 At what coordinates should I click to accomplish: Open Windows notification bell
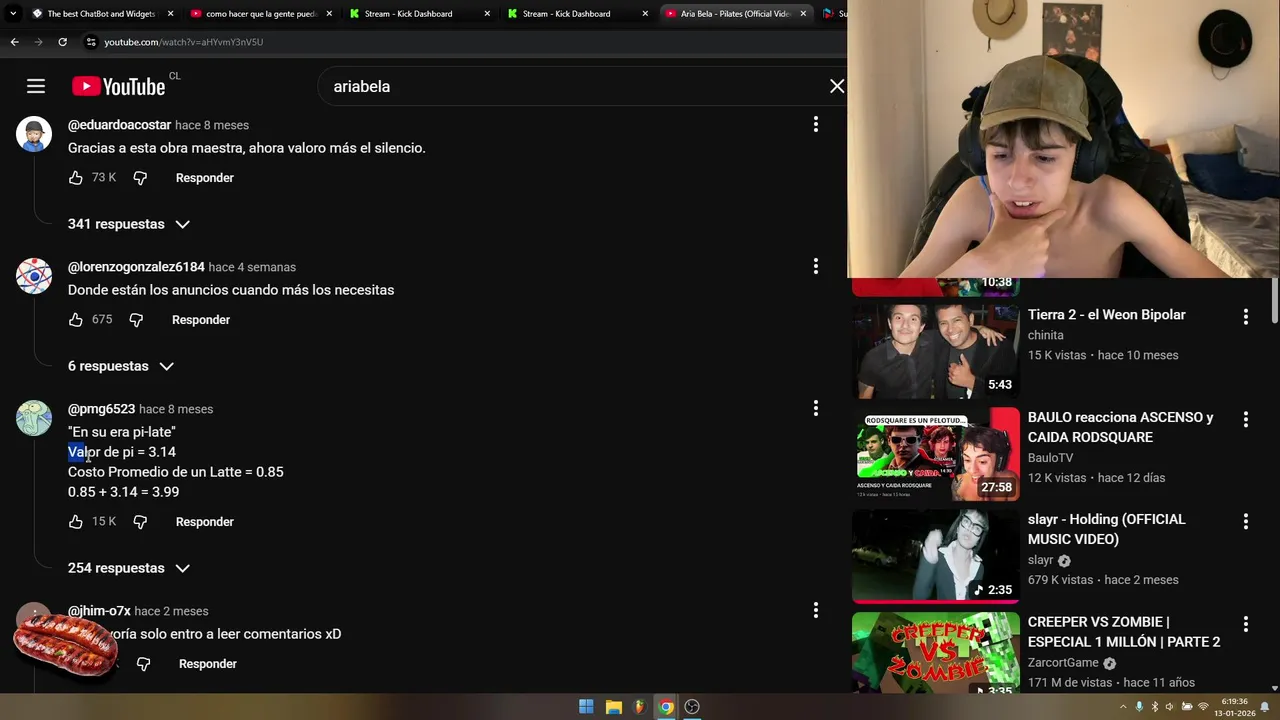click(x=1264, y=707)
